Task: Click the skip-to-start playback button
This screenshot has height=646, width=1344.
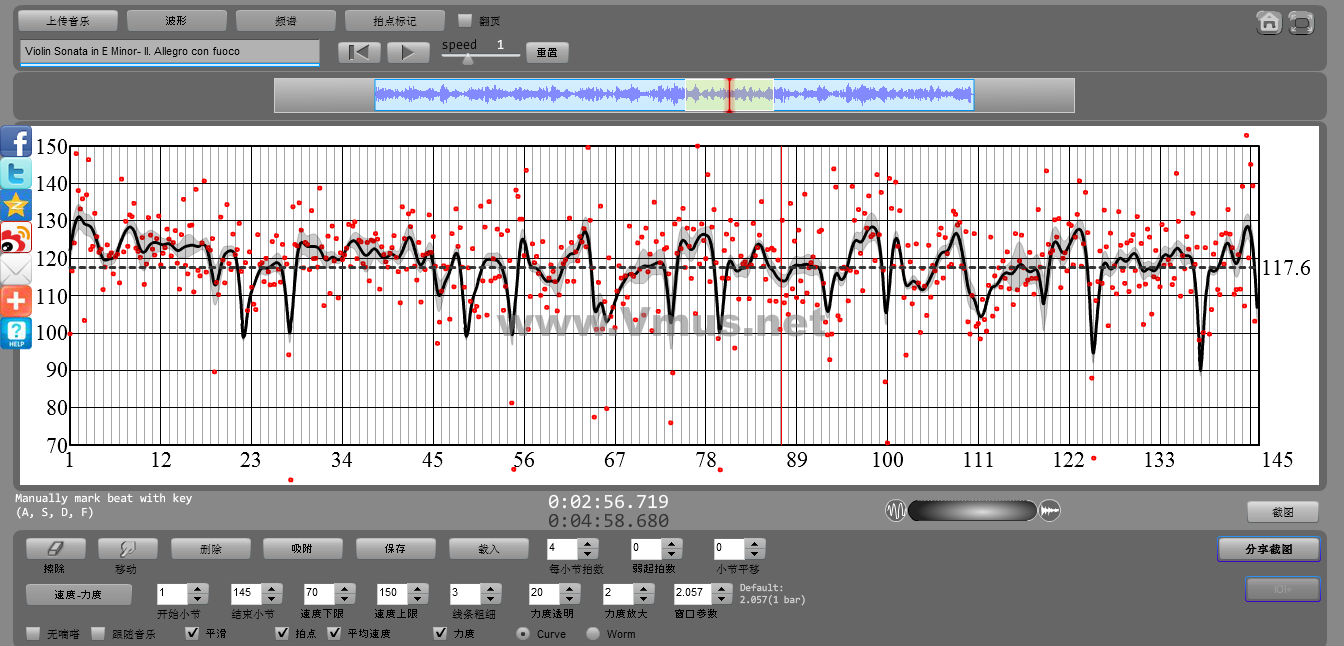Action: coord(360,52)
